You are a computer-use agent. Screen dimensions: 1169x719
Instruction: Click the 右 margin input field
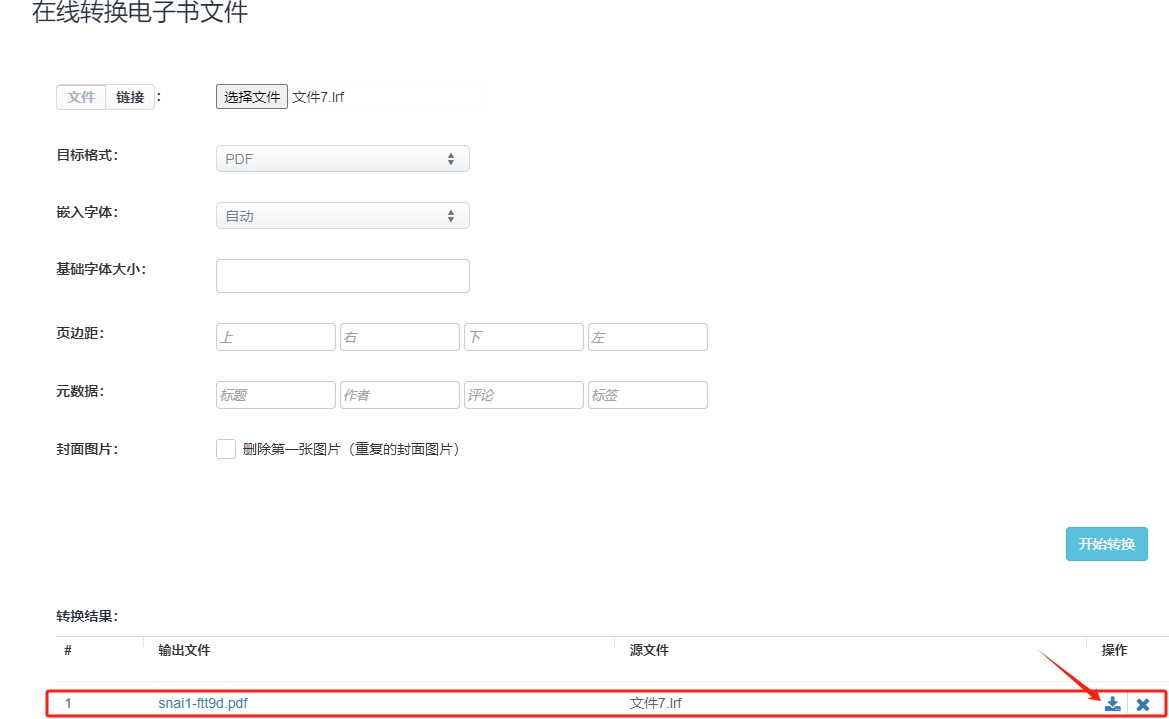[400, 337]
